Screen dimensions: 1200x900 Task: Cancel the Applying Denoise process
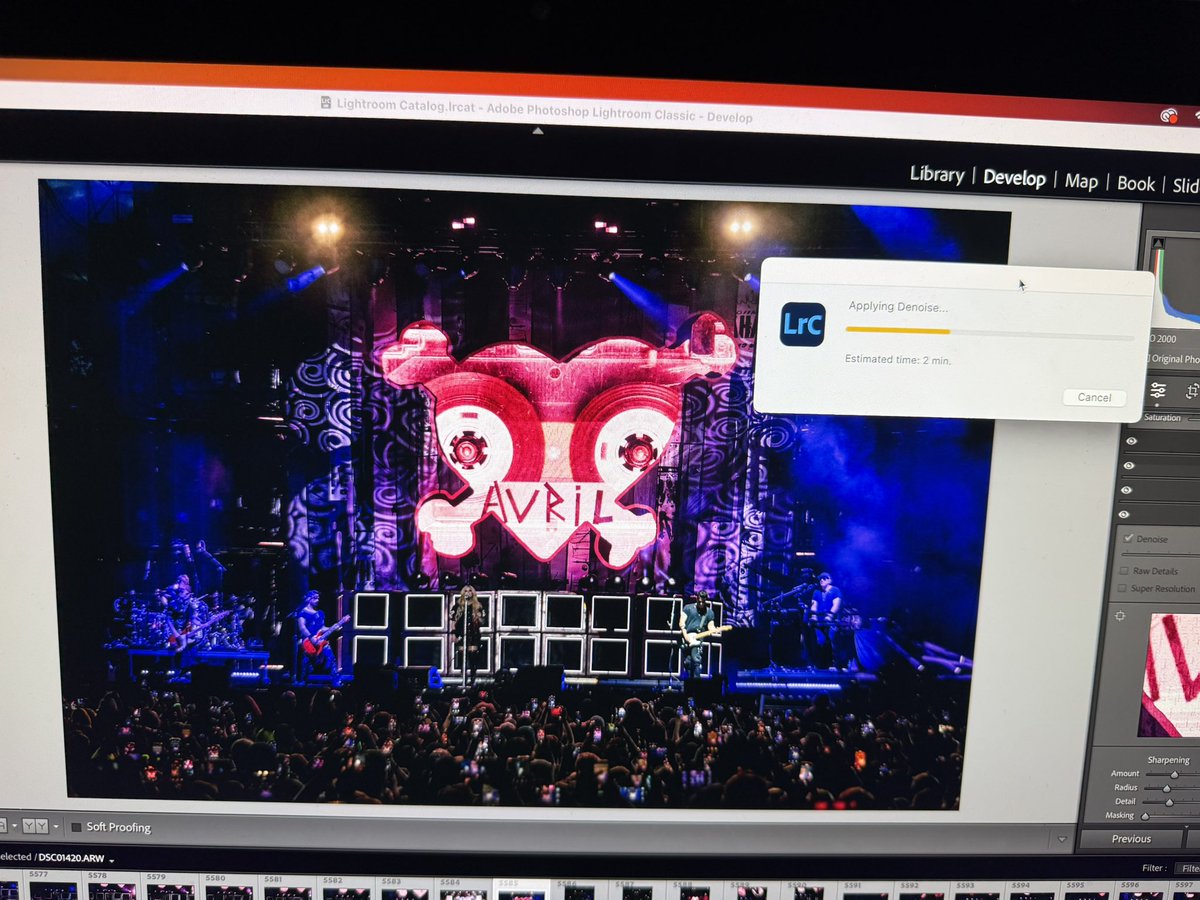click(x=1094, y=397)
